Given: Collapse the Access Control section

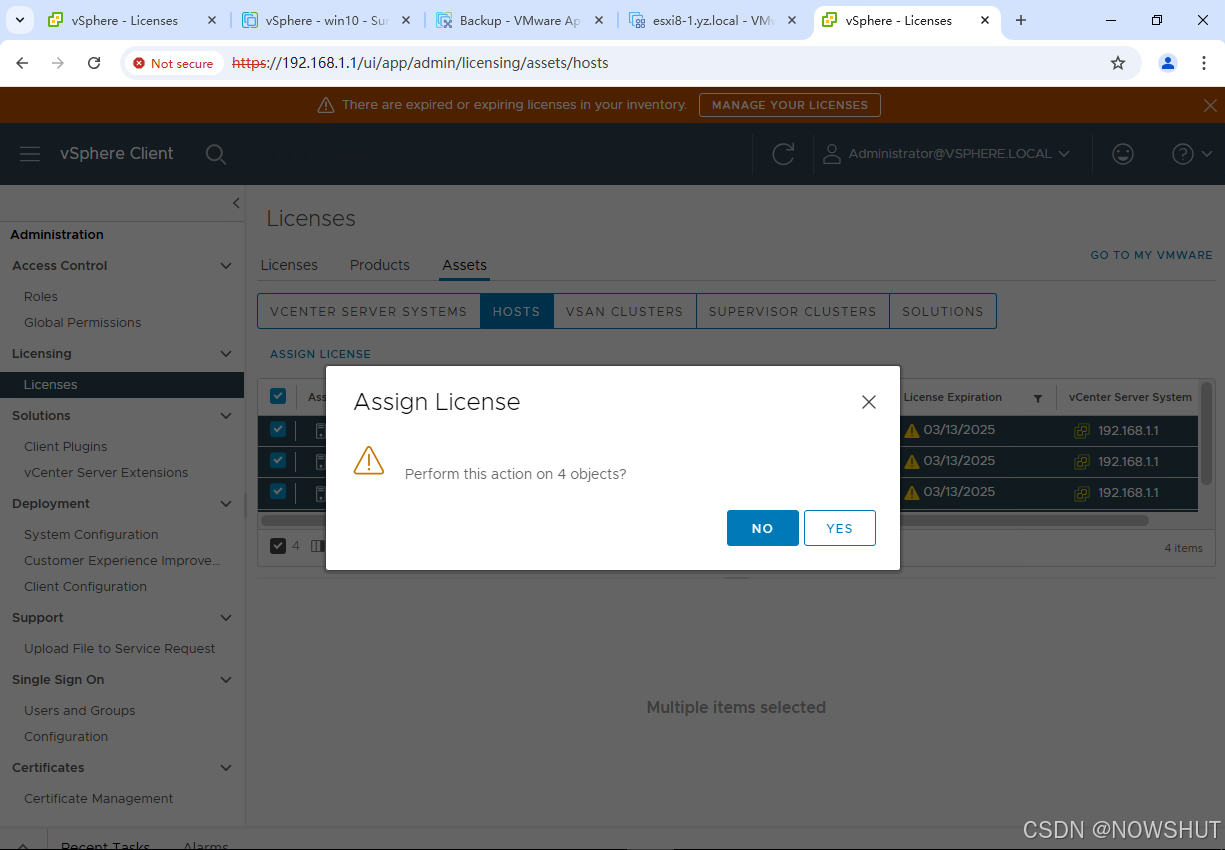Looking at the screenshot, I should tap(226, 266).
